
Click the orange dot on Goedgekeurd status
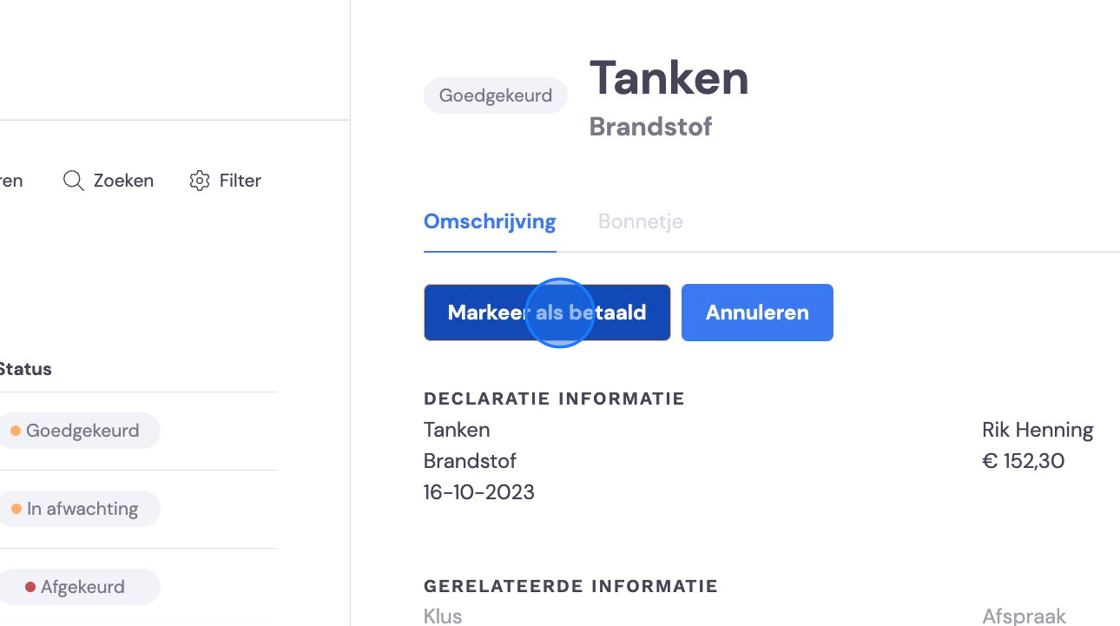pos(15,431)
